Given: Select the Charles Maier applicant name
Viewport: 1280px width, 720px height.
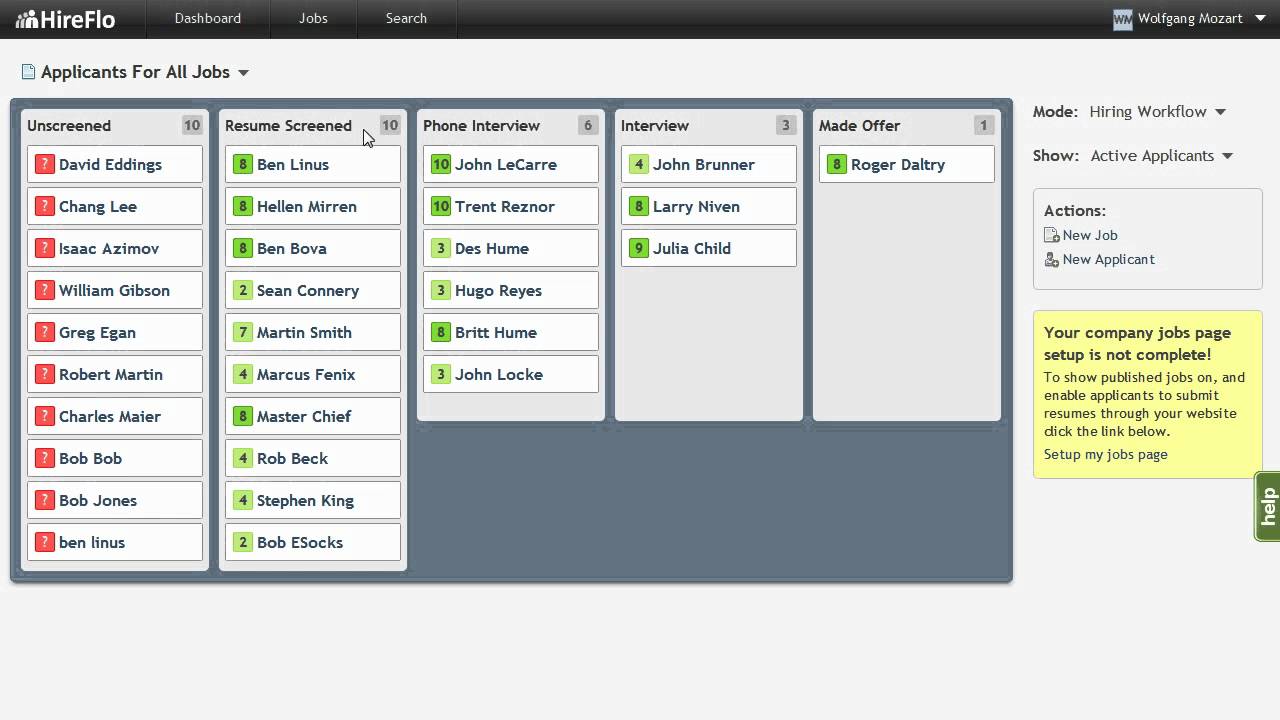Looking at the screenshot, I should (110, 416).
